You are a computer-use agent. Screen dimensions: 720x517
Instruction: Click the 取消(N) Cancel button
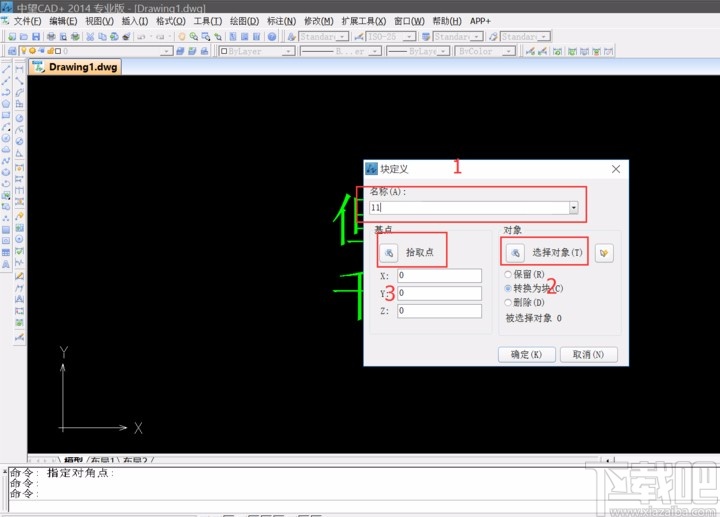pos(588,354)
